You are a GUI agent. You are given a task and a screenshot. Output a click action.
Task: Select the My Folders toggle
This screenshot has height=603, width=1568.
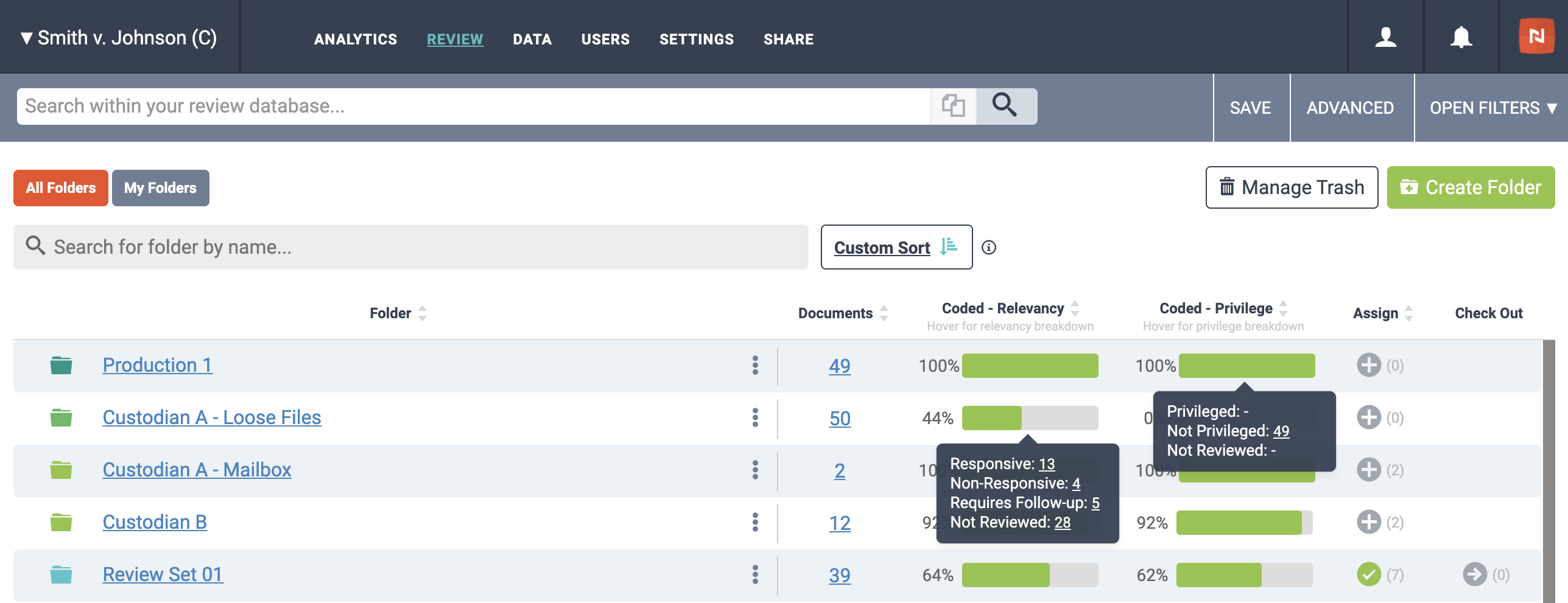[161, 188]
